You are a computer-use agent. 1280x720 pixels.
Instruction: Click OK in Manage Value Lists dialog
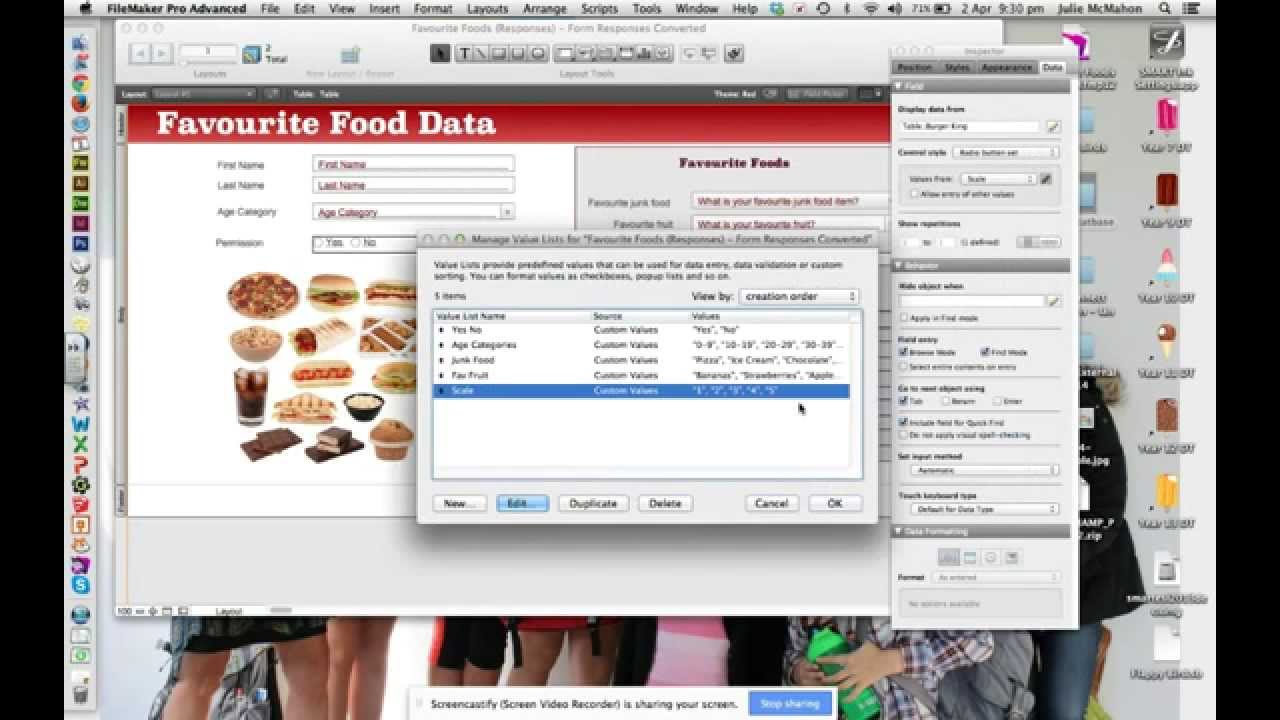[835, 503]
